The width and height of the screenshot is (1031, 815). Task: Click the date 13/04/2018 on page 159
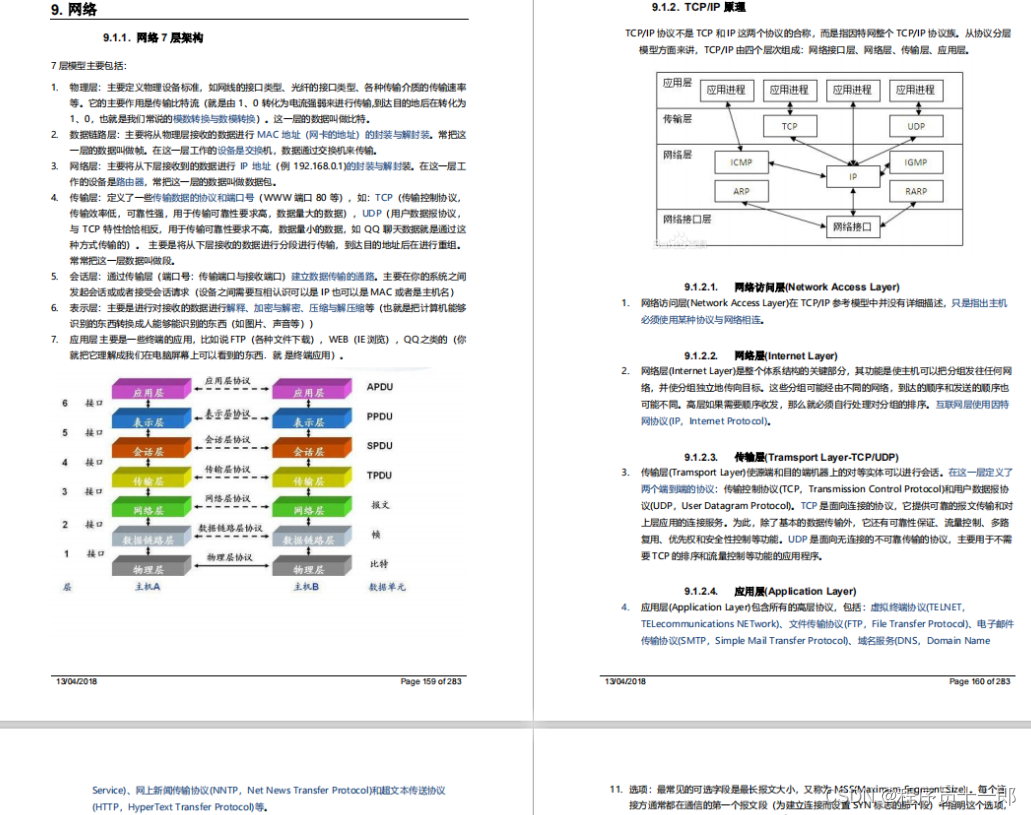point(76,681)
